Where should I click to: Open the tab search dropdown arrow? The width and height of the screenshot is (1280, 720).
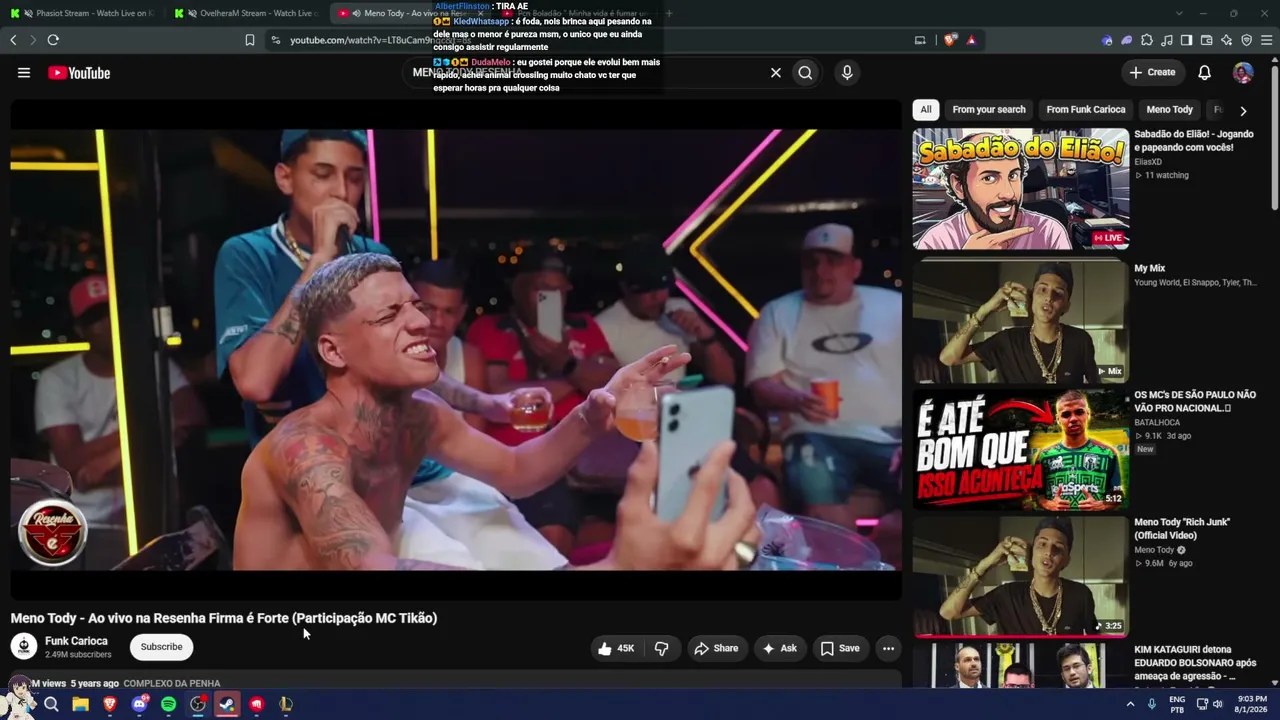point(1179,13)
